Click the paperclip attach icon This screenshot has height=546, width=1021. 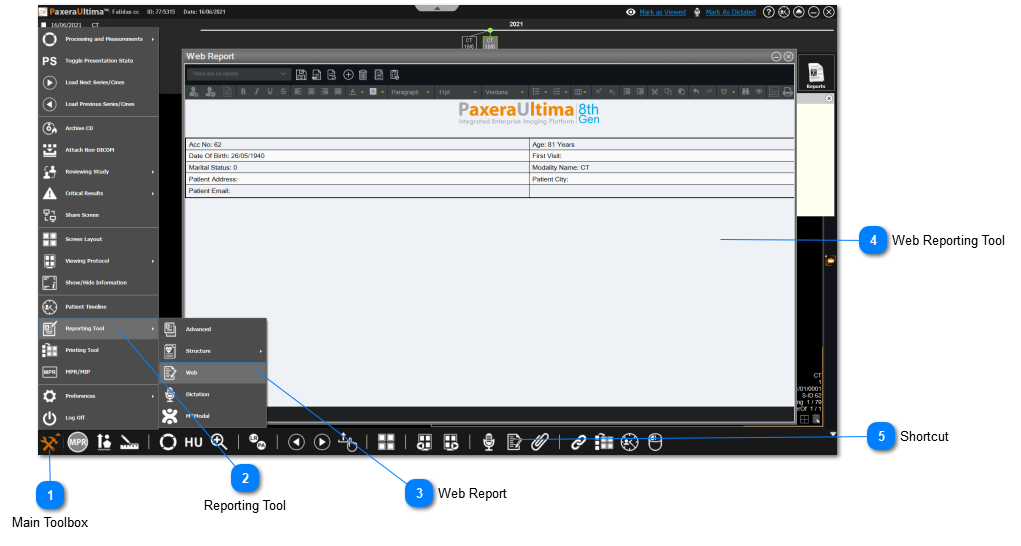tap(539, 442)
